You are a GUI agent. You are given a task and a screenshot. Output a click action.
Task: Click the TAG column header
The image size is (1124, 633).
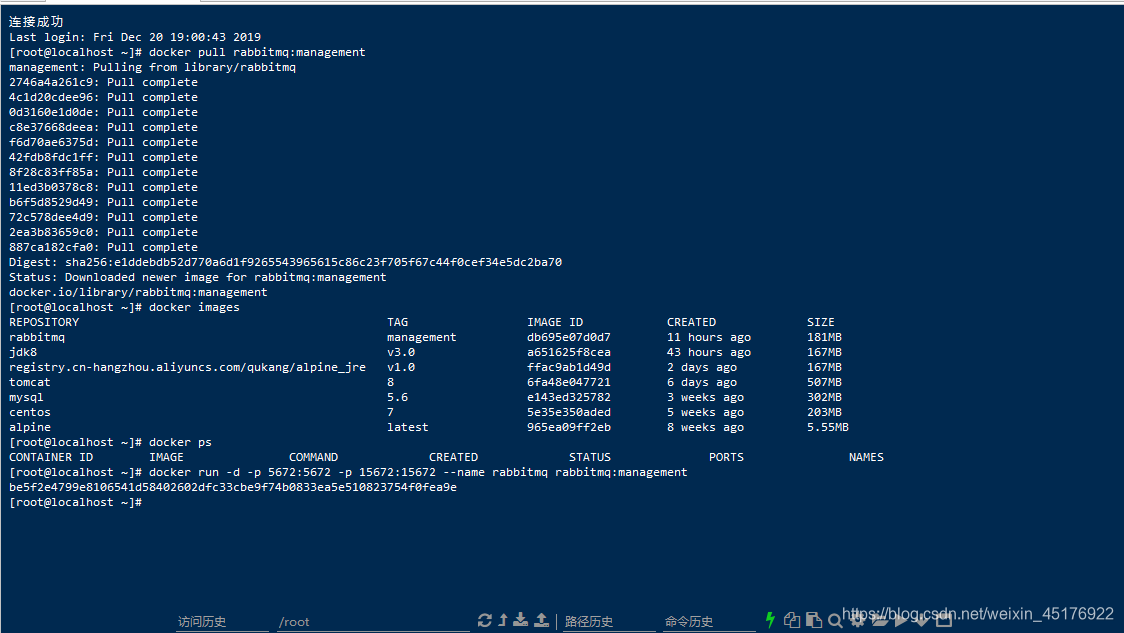[397, 323]
